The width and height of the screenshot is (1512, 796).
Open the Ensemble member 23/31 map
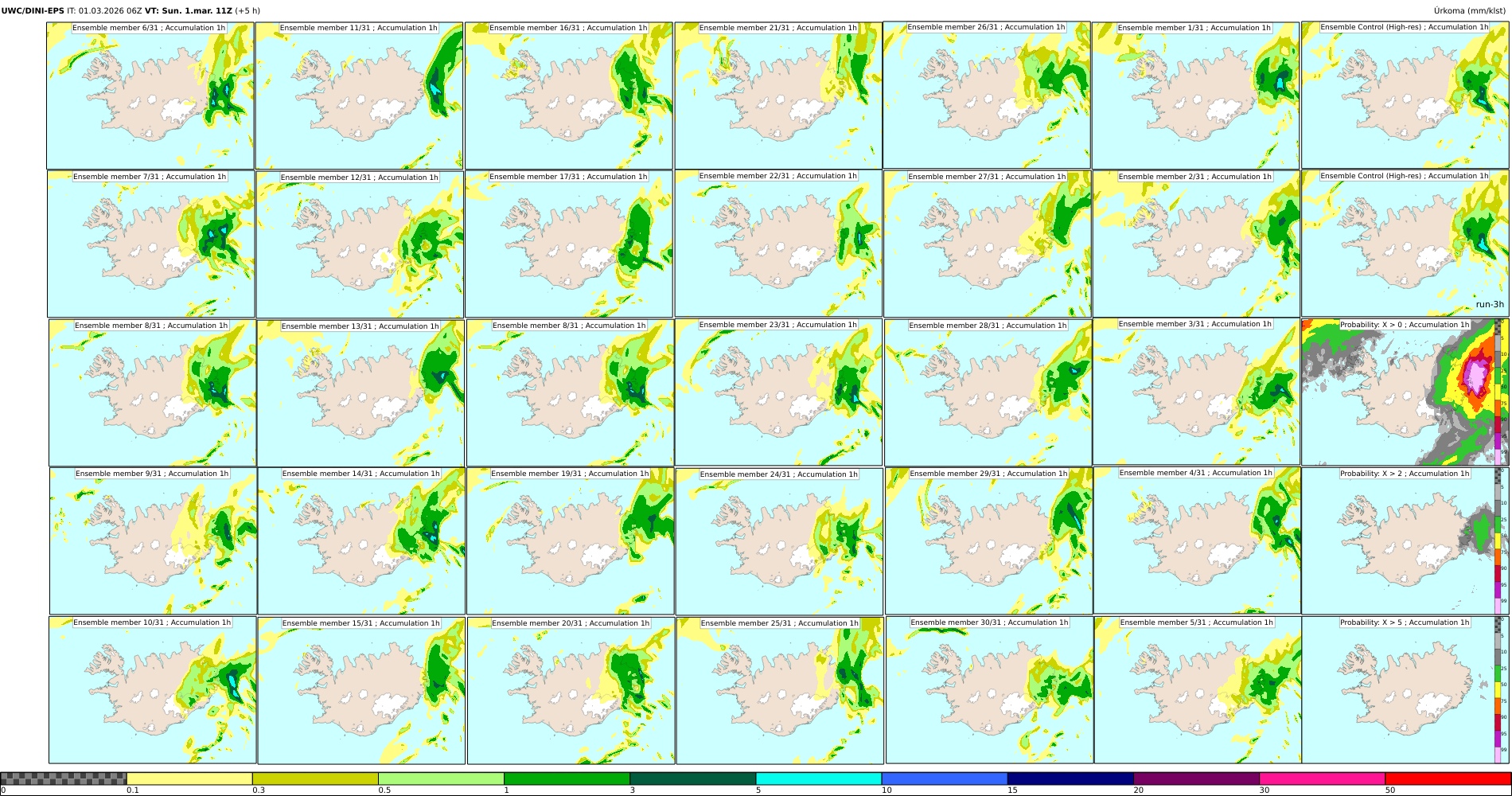pos(778,392)
